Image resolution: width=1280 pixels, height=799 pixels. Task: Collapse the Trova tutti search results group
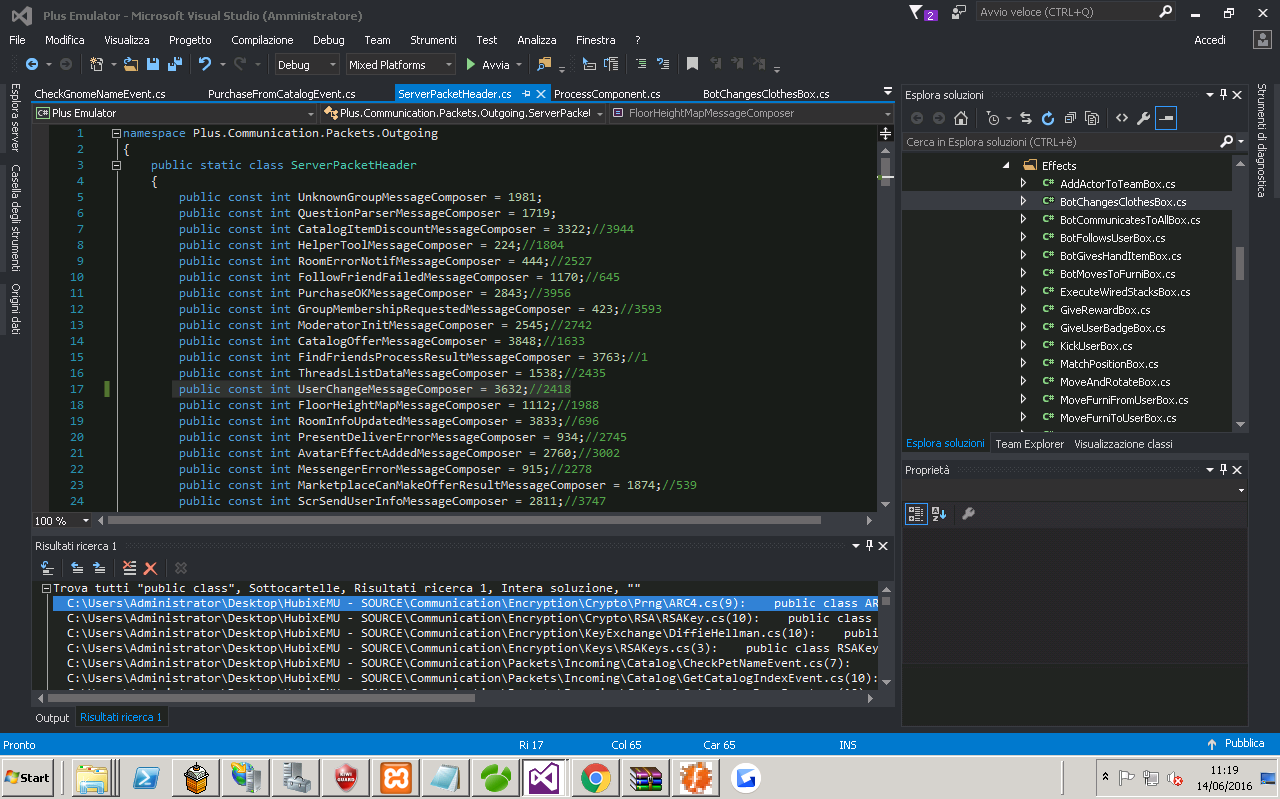[x=45, y=588]
